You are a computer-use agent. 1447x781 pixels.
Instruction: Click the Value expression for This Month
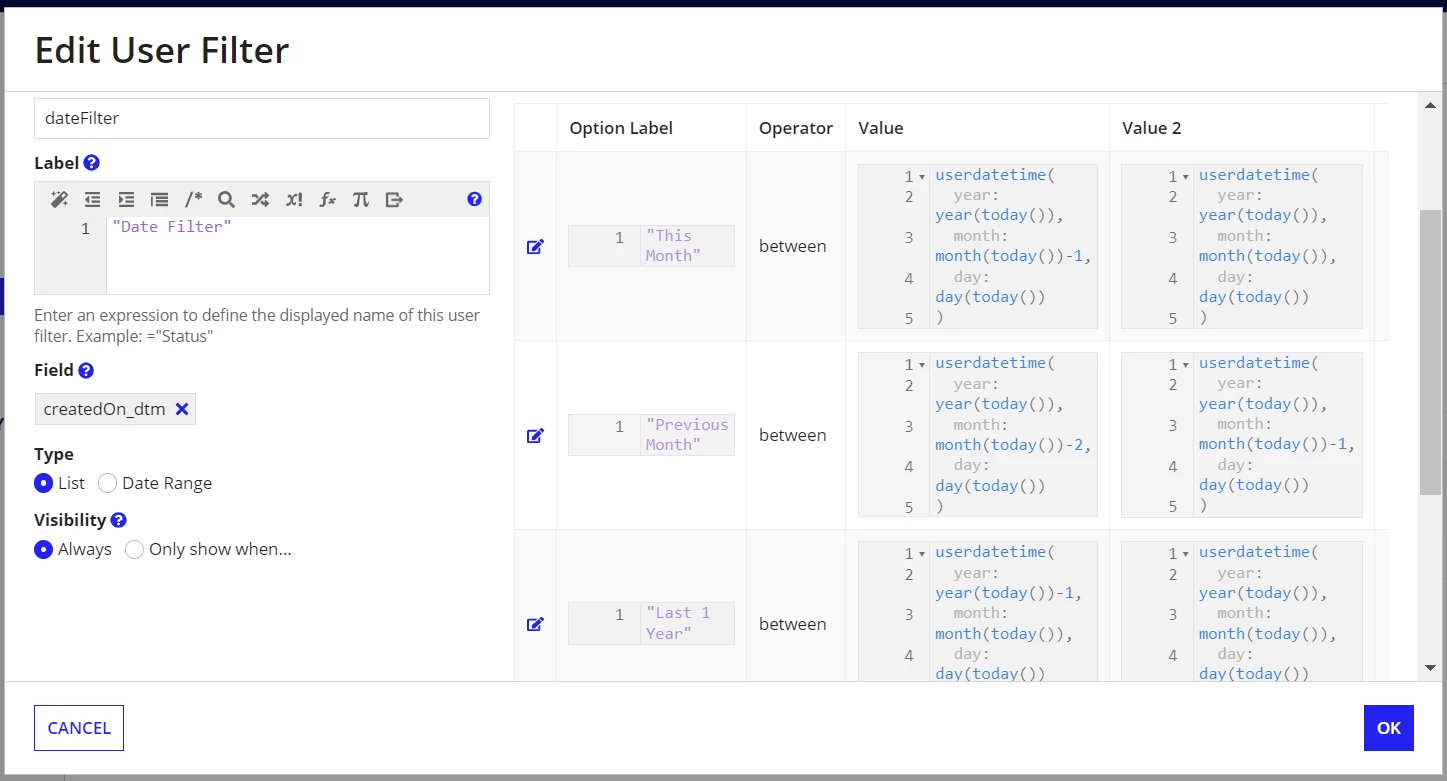pos(978,246)
